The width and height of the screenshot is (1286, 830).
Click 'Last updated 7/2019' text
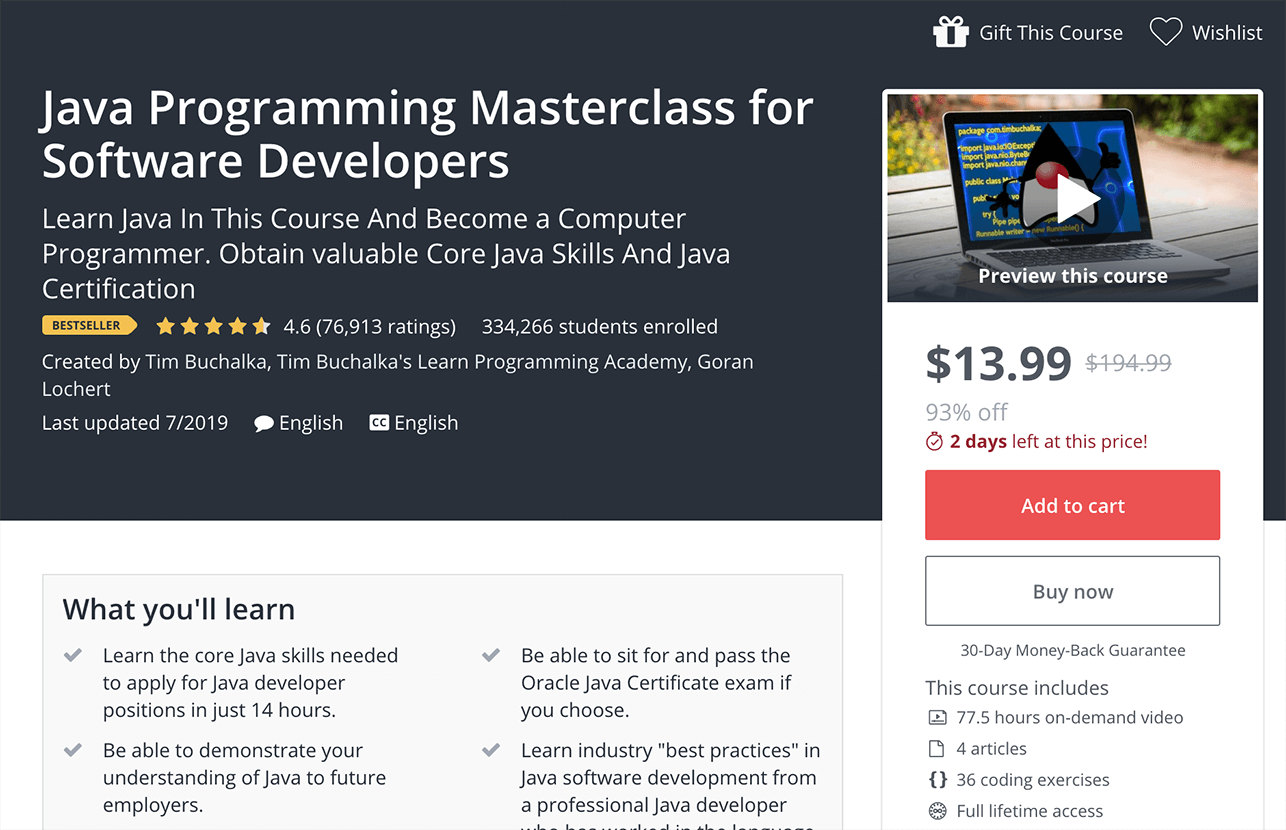point(135,423)
